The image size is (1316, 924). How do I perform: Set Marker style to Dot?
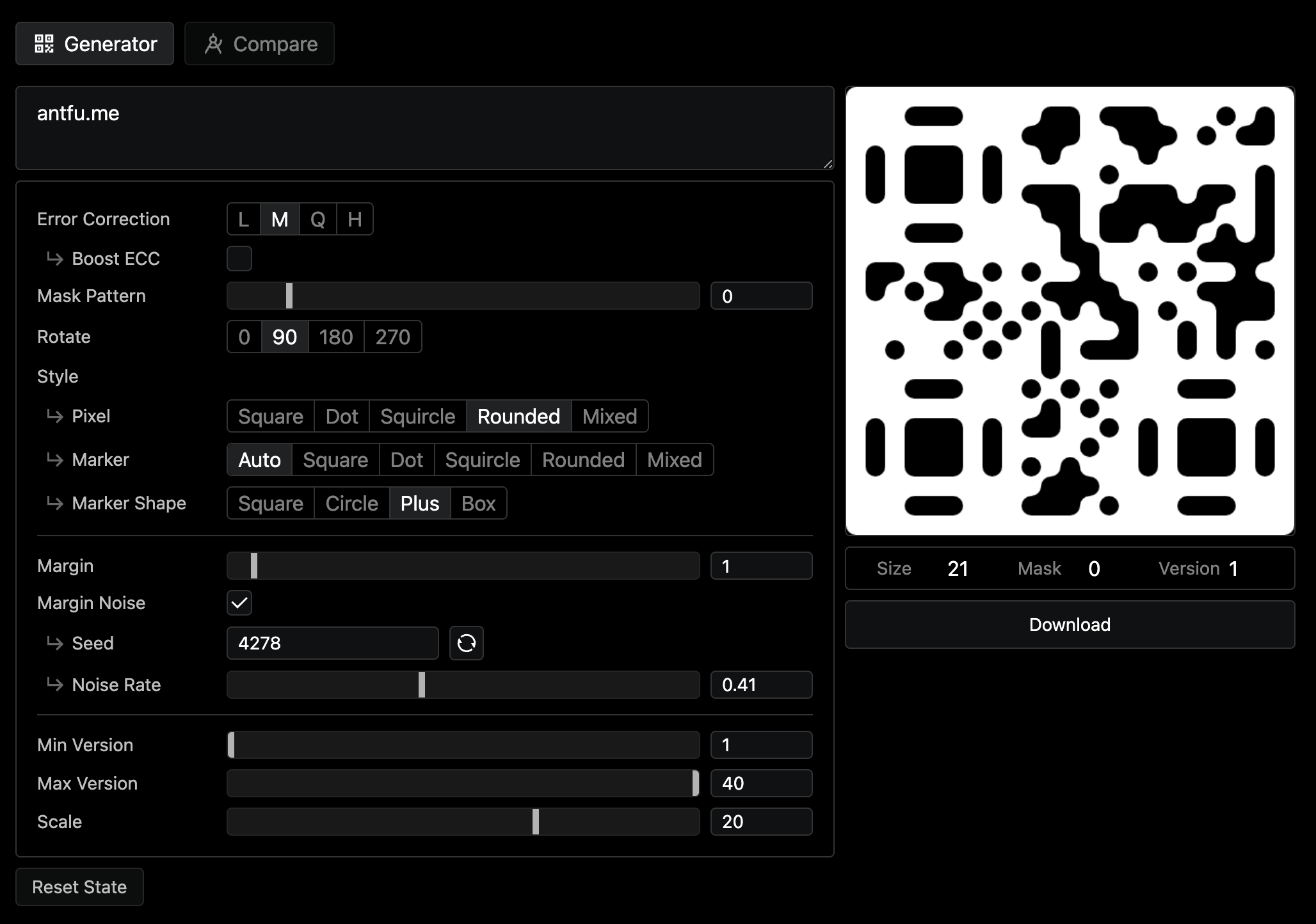pos(406,459)
